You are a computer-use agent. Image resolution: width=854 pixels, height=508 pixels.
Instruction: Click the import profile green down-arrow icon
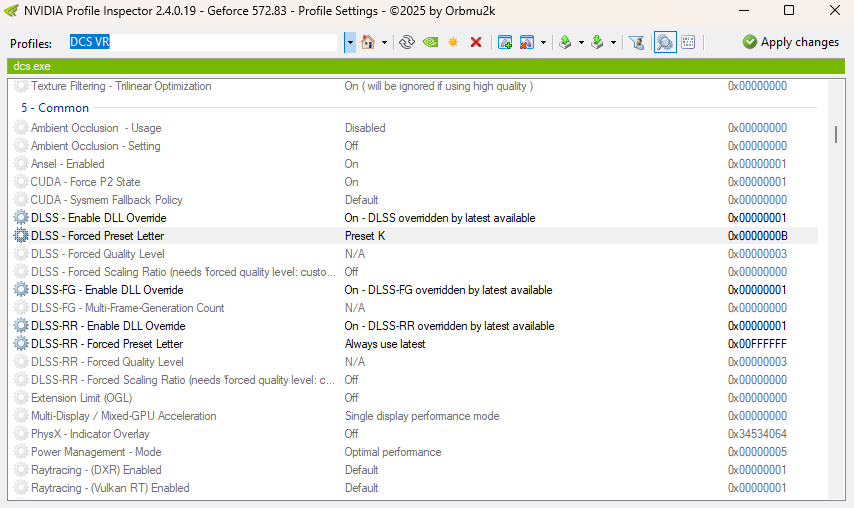click(597, 42)
